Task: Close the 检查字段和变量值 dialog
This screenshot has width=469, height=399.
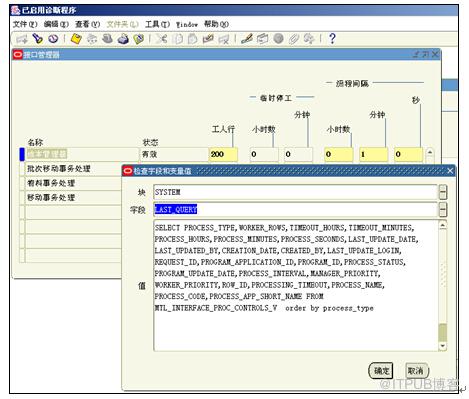Action: (450, 171)
